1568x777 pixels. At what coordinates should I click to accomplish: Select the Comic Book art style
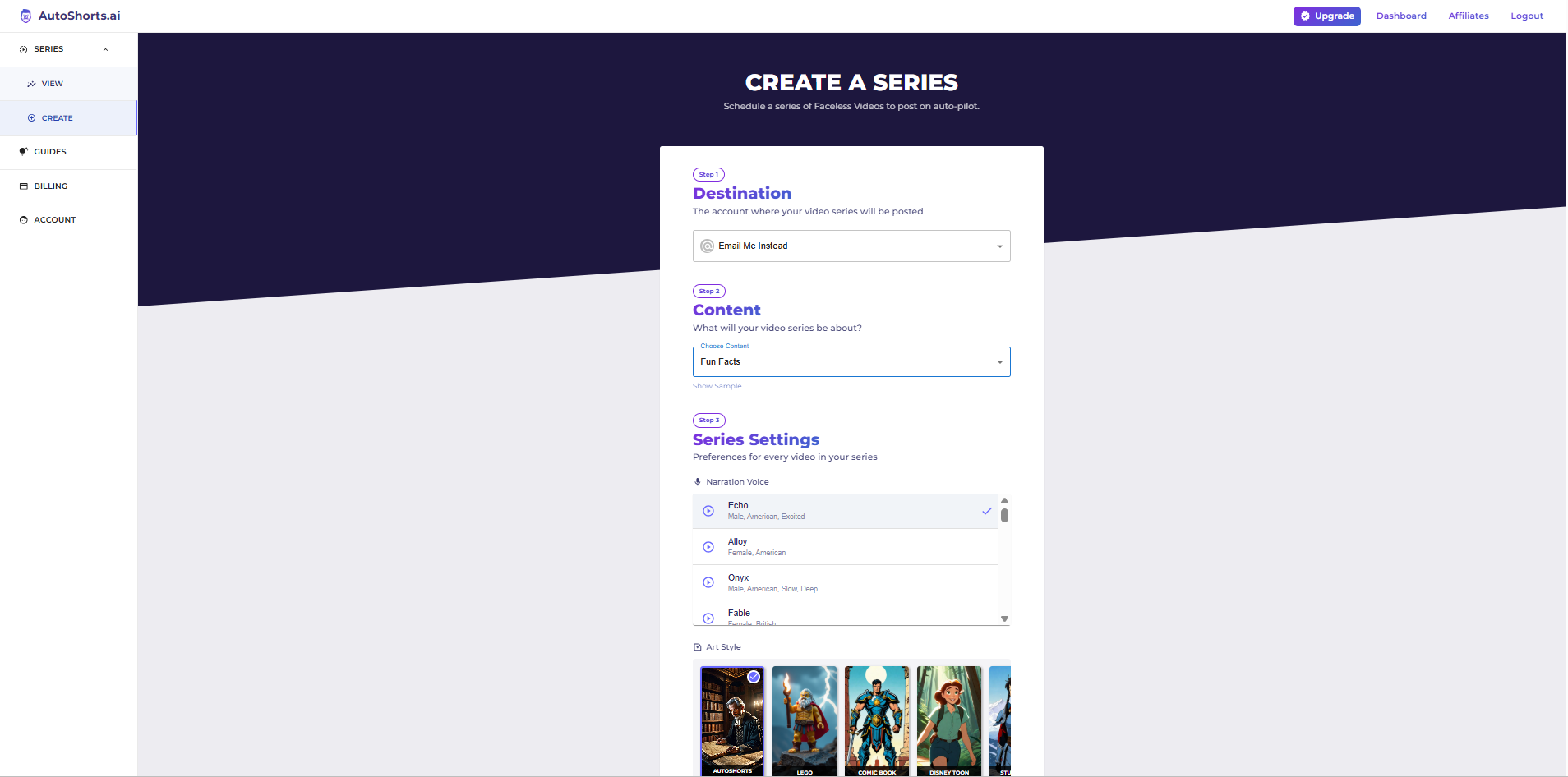tap(877, 721)
